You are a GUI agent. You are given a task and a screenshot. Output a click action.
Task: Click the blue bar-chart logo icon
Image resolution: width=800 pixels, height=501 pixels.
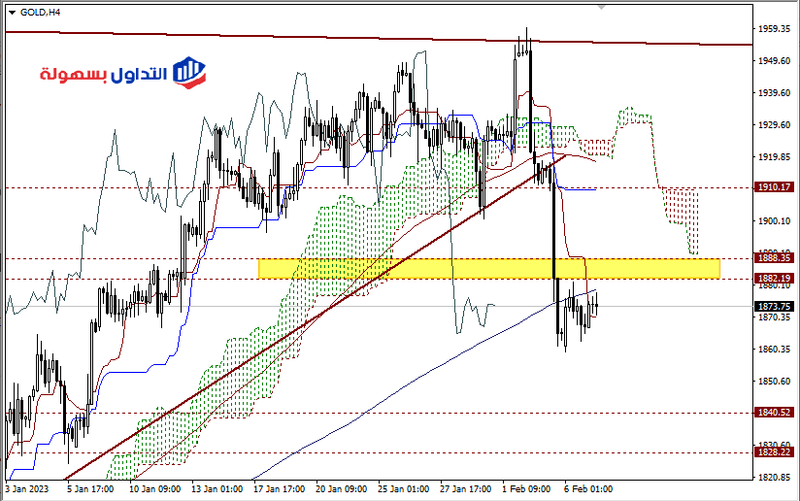(188, 70)
